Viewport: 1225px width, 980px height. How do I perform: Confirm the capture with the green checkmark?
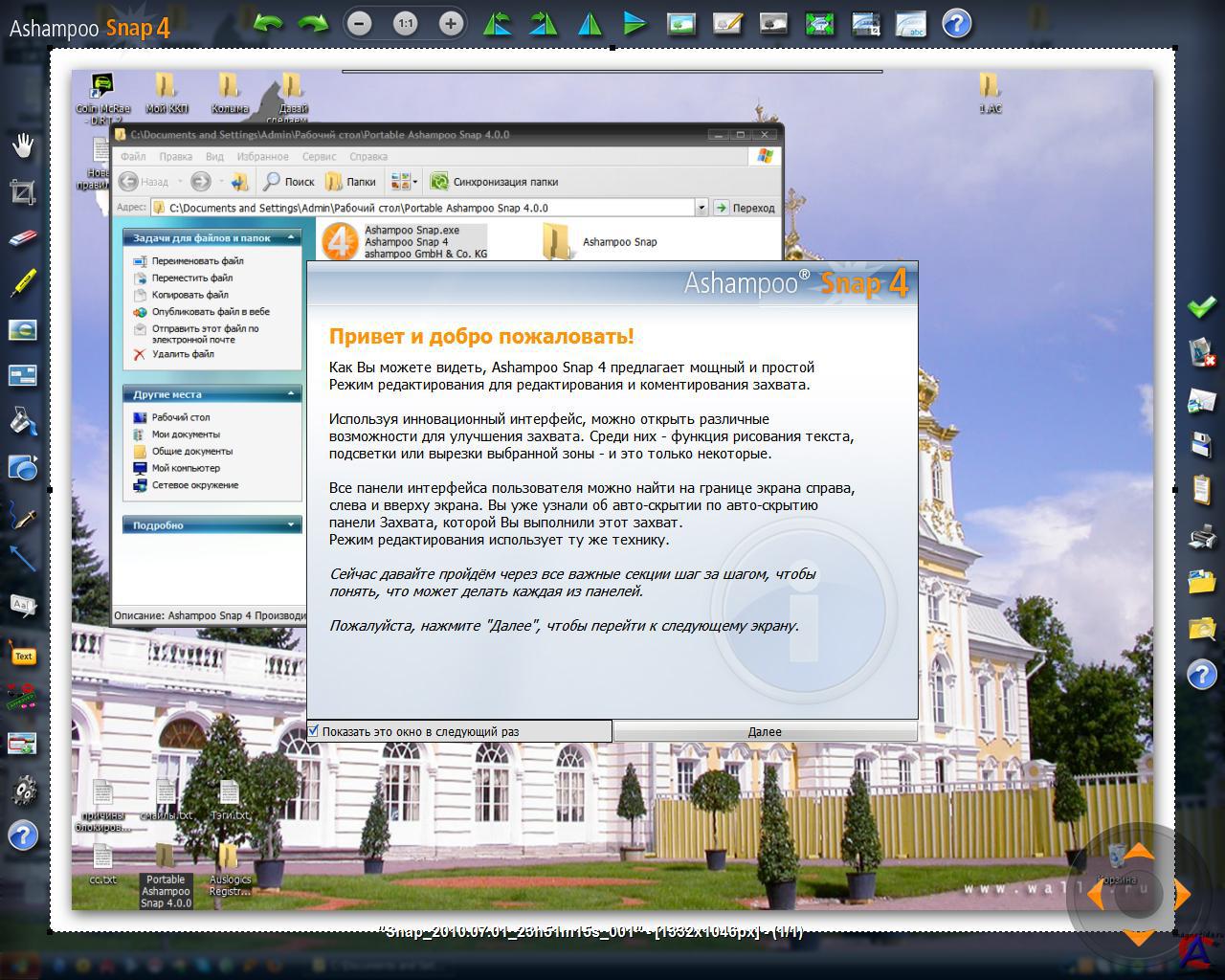pyautogui.click(x=1201, y=307)
